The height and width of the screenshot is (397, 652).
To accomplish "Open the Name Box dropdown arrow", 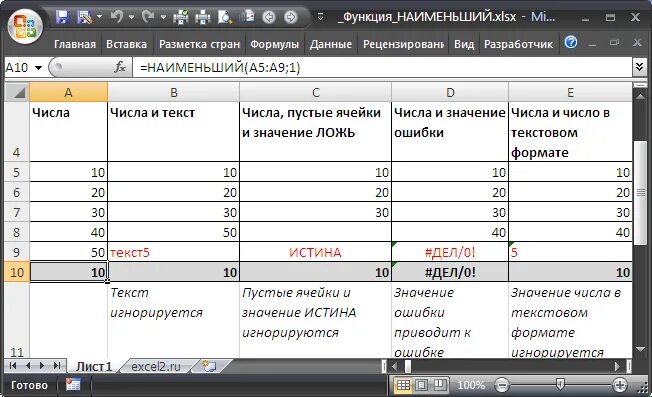I will tap(38, 67).
